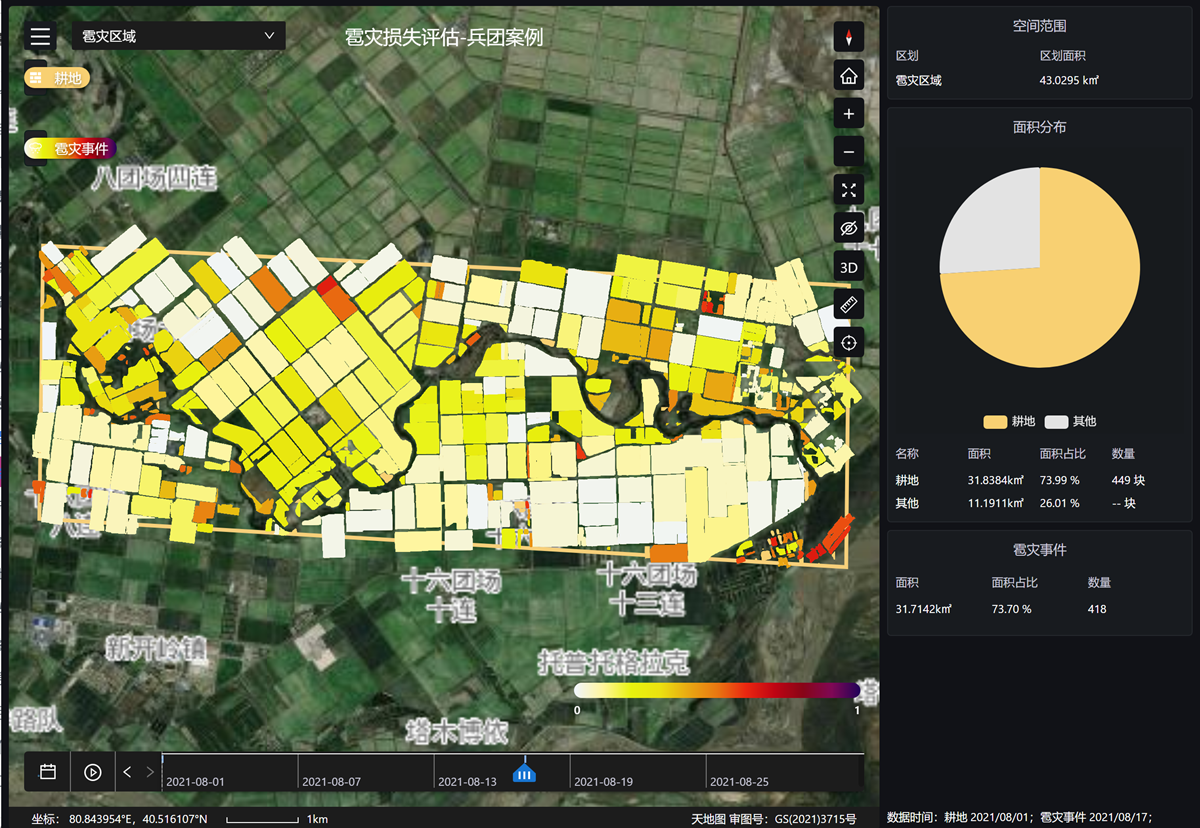The width and height of the screenshot is (1200, 828).
Task: Click 耕地 legend entry under pie chart
Action: (x=1010, y=422)
